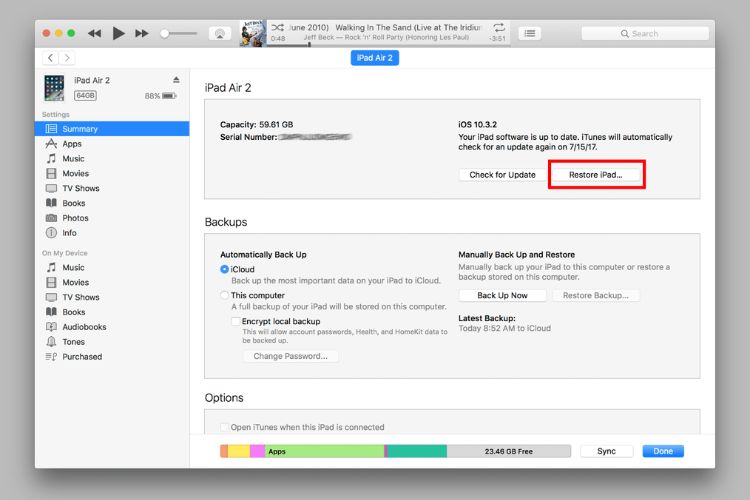Adjust the volume slider knob
The image size is (750, 500).
[x=165, y=33]
